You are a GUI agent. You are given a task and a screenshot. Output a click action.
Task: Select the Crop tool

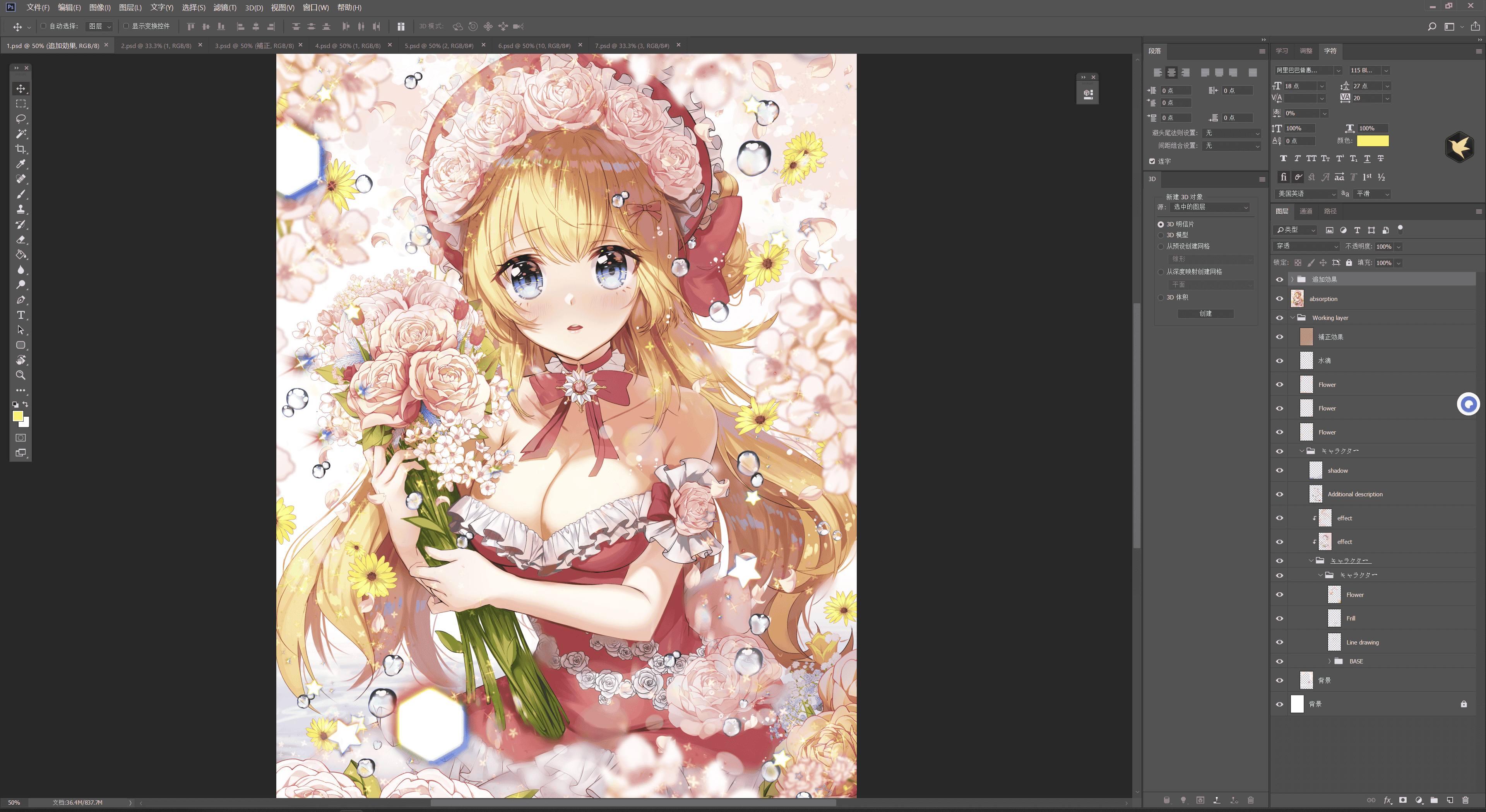(x=21, y=149)
